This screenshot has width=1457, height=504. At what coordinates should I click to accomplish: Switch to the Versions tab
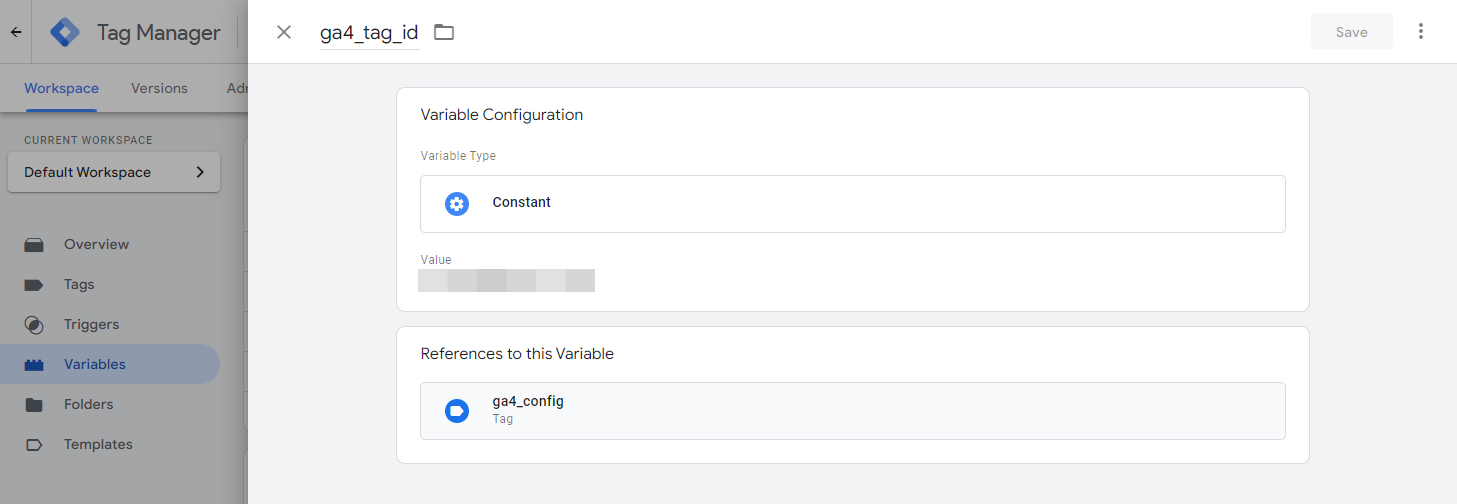[x=159, y=88]
